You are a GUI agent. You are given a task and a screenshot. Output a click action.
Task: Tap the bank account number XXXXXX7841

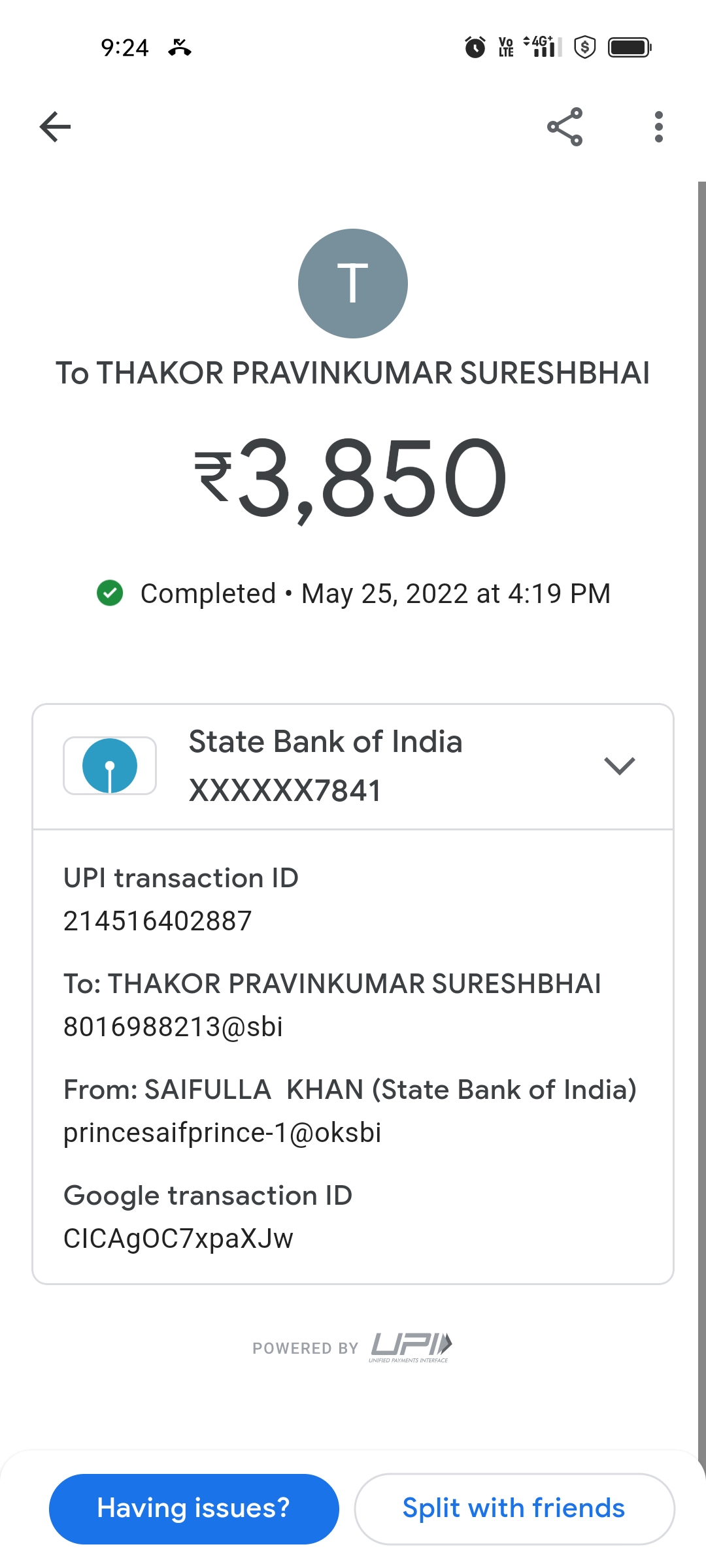(x=285, y=791)
